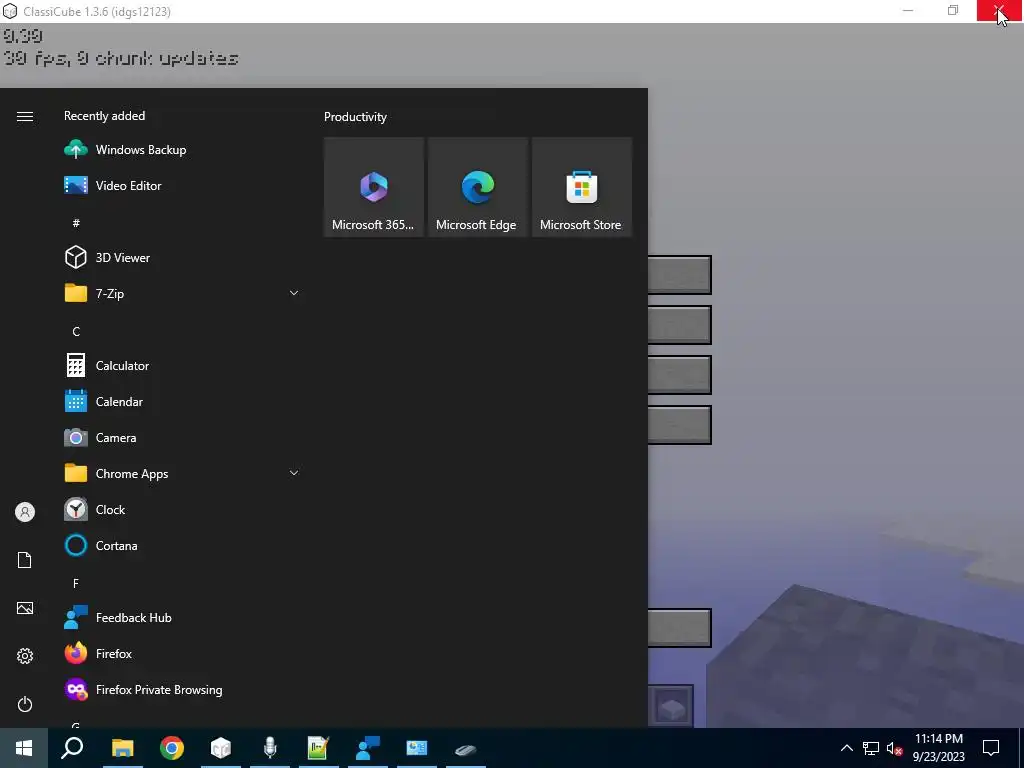Image resolution: width=1024 pixels, height=768 pixels.
Task: Click the 'Recently added' heading
Action: [104, 116]
